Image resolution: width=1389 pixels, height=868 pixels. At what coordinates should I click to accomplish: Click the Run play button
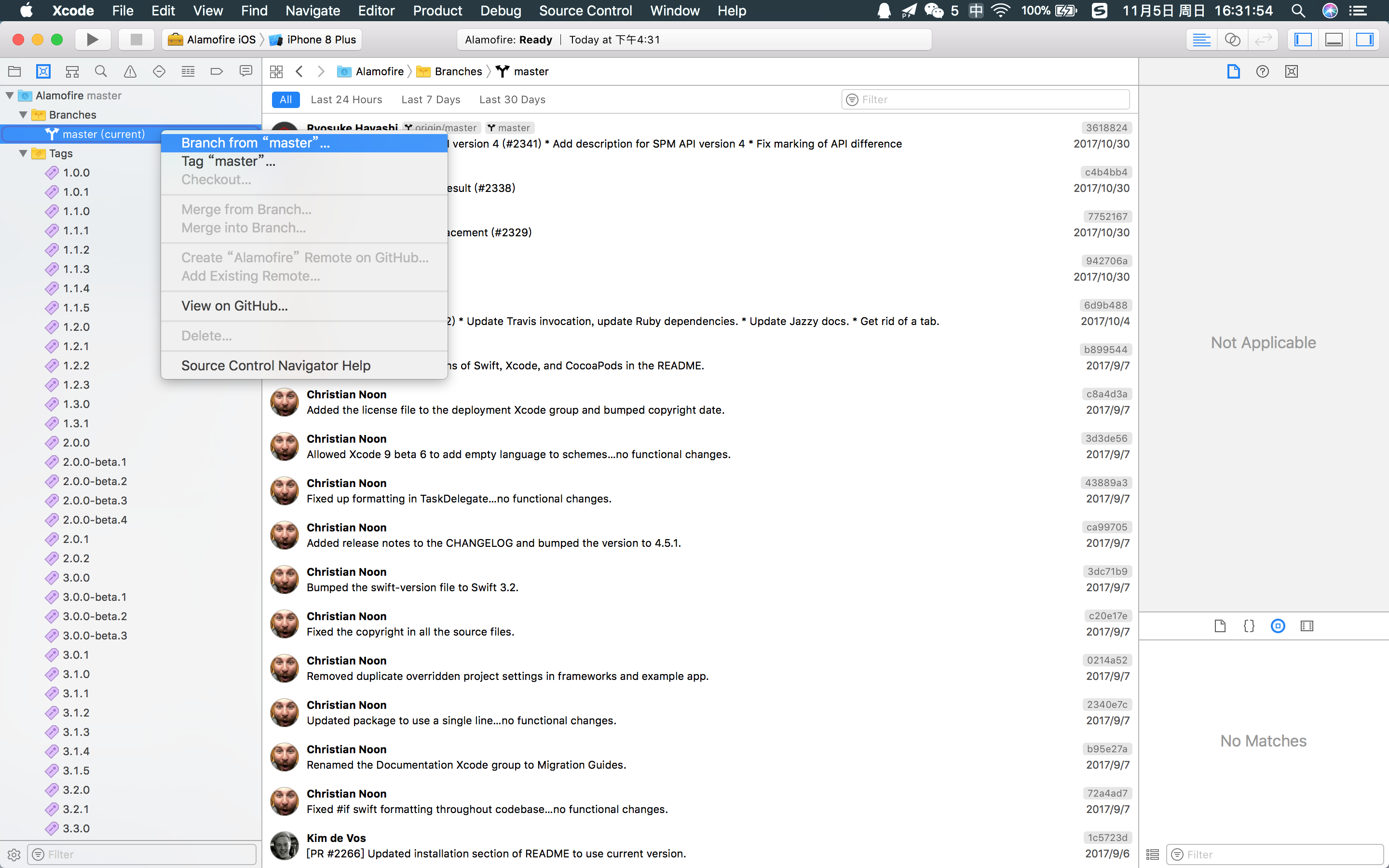click(x=93, y=40)
